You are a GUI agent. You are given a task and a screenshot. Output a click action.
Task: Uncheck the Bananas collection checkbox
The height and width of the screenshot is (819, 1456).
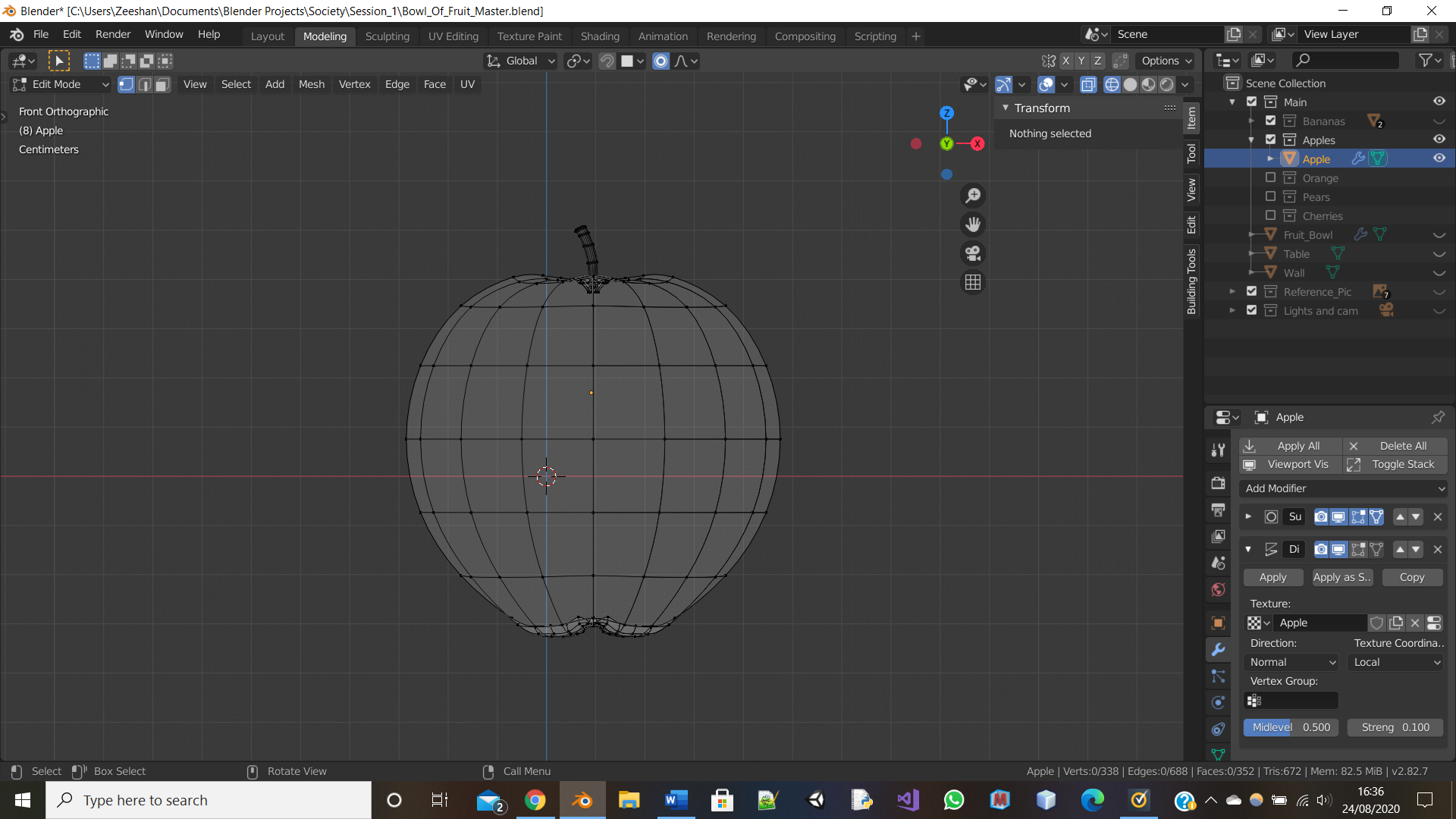pyautogui.click(x=1271, y=121)
